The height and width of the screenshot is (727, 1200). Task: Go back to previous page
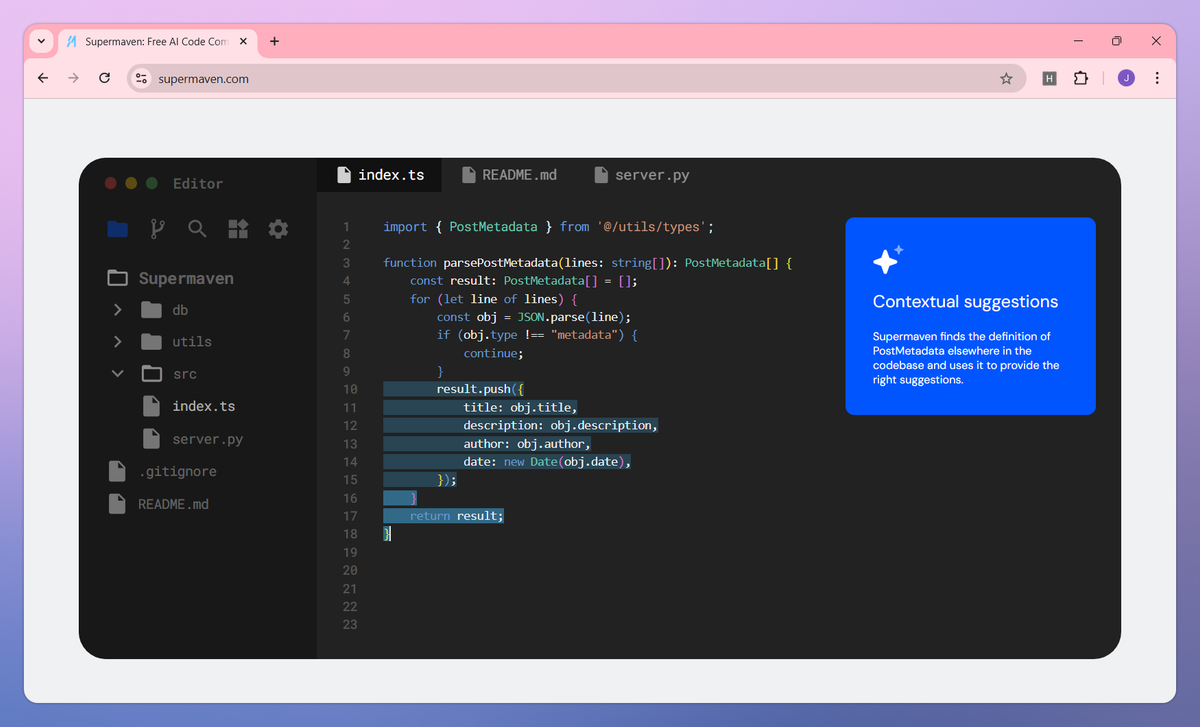[43, 78]
